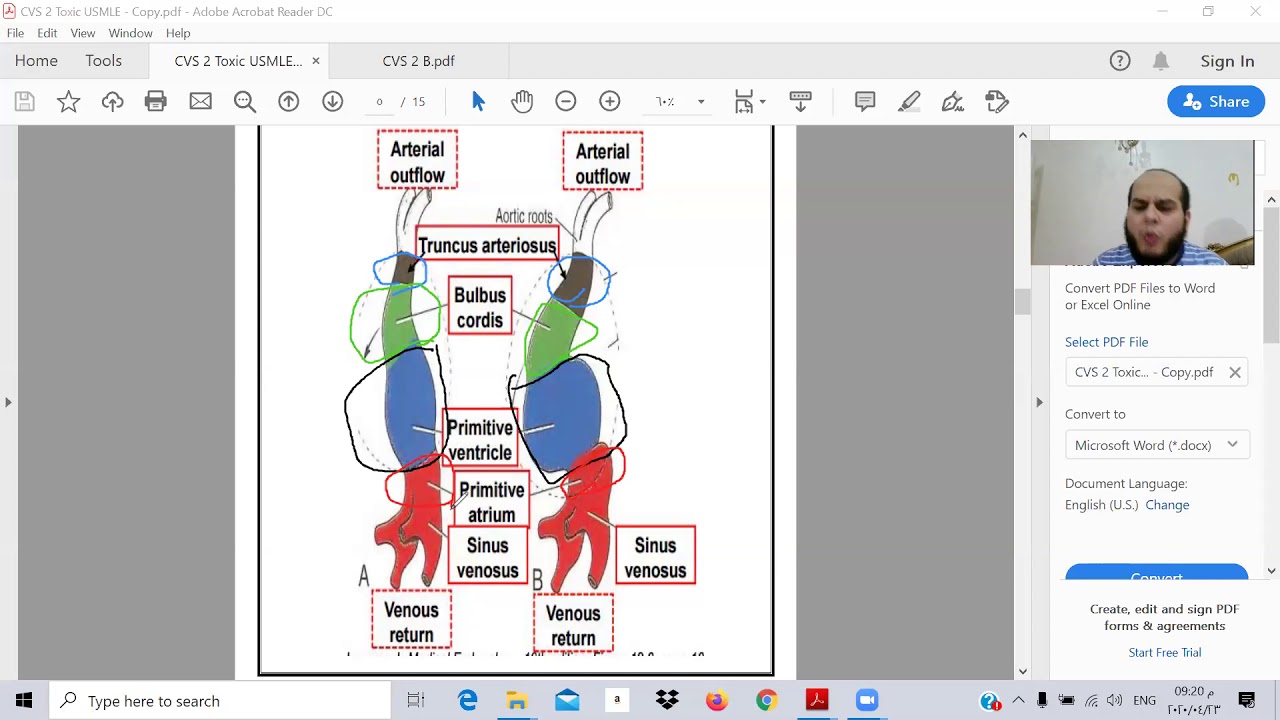Add a comment sticky note
The height and width of the screenshot is (720, 1280).
865,101
